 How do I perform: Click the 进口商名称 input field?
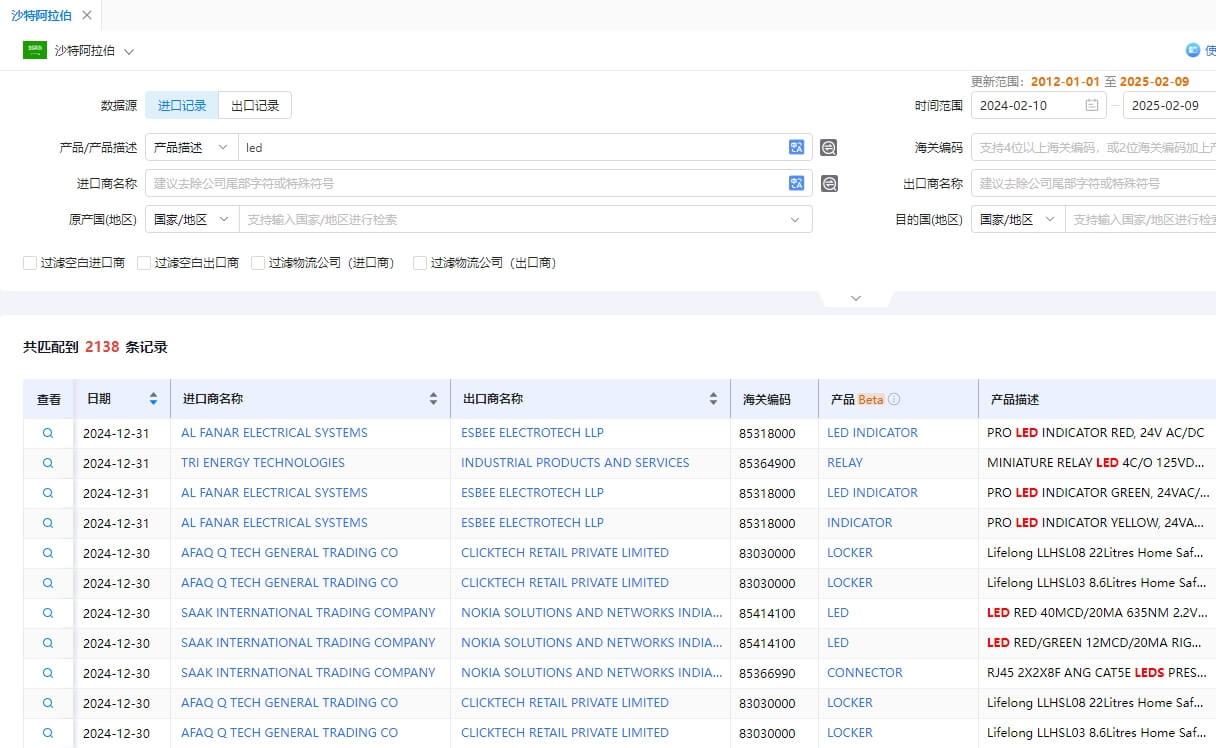point(466,183)
